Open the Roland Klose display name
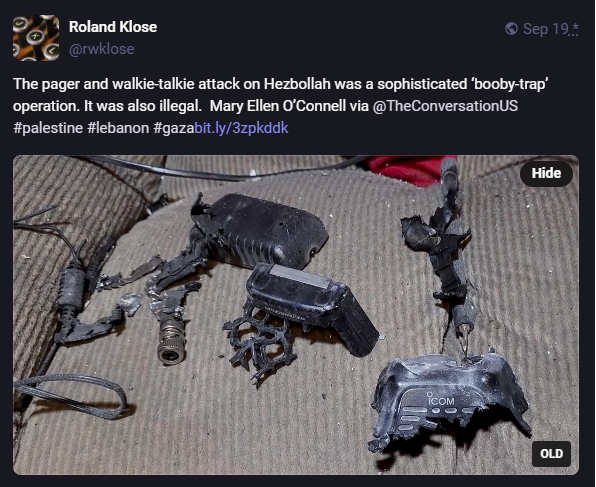Screen dimensions: 596x487 tap(113, 27)
